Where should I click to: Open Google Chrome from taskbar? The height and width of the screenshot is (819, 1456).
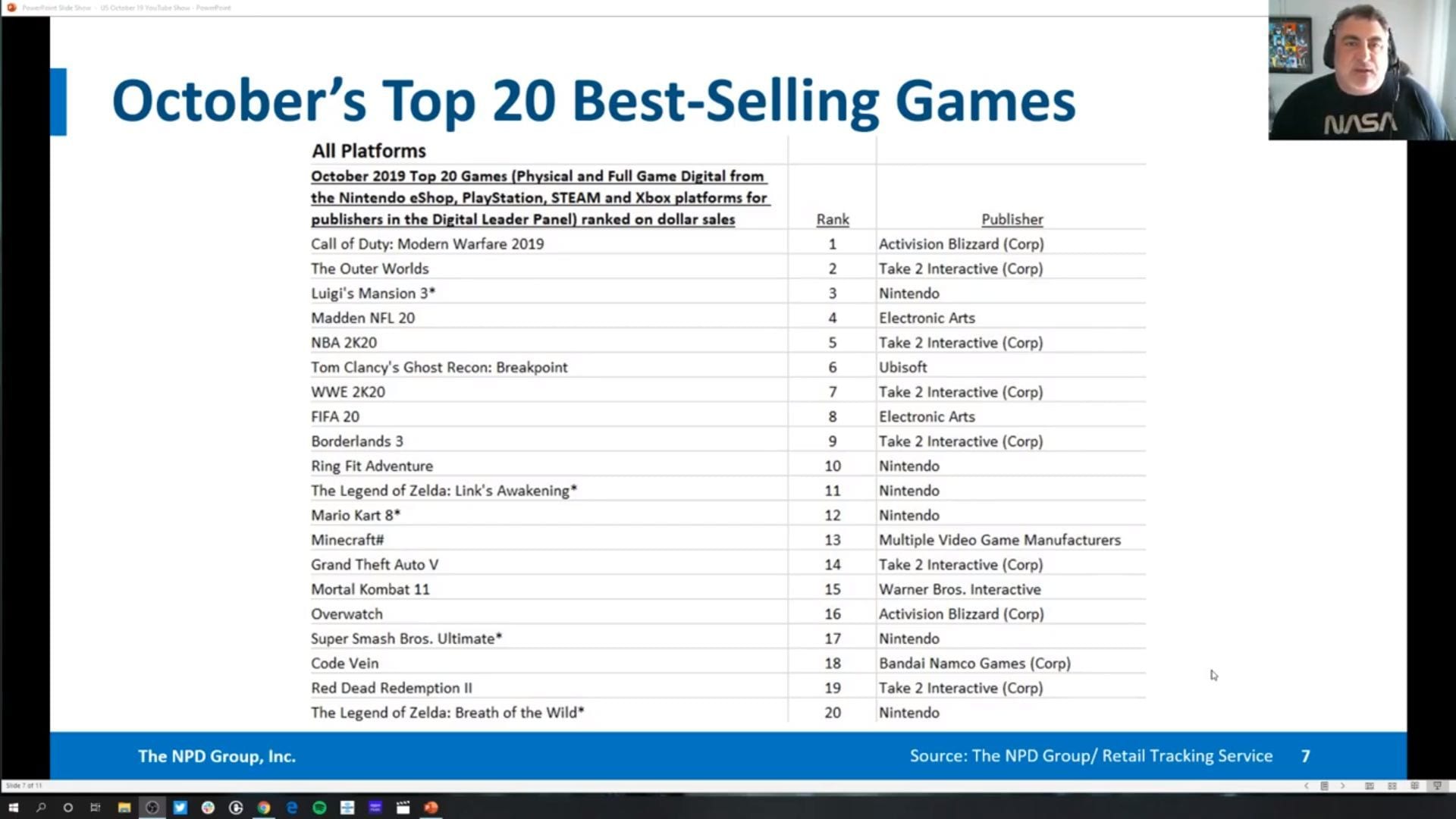[x=263, y=808]
